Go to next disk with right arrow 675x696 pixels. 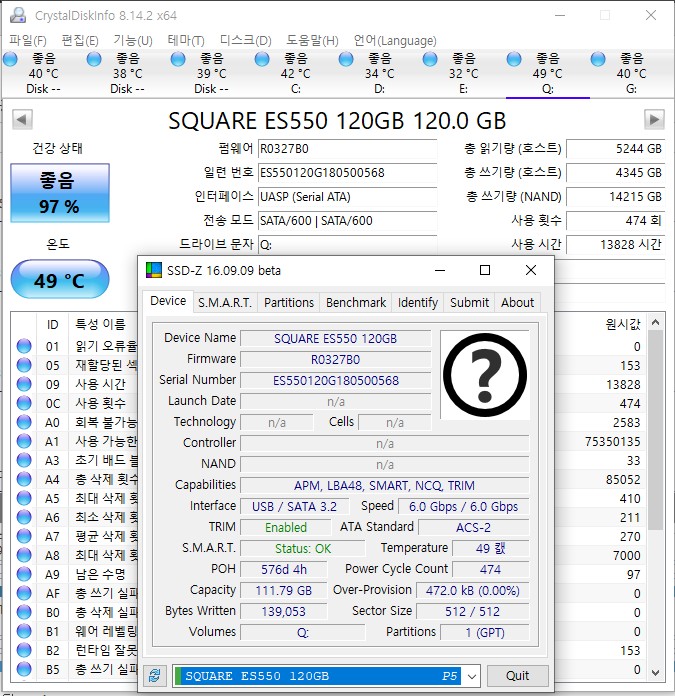pyautogui.click(x=654, y=119)
